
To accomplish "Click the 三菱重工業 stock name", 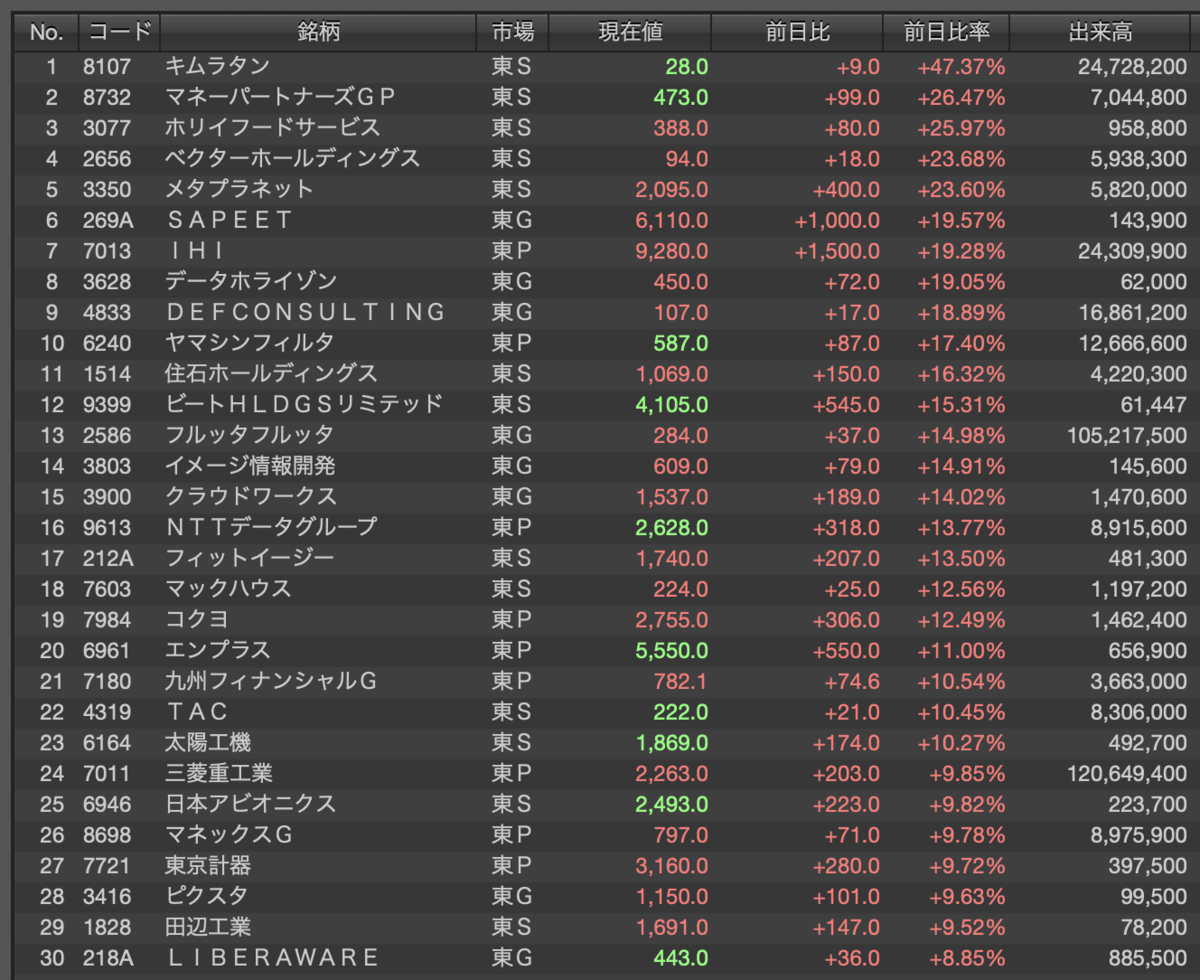I will 219,772.
